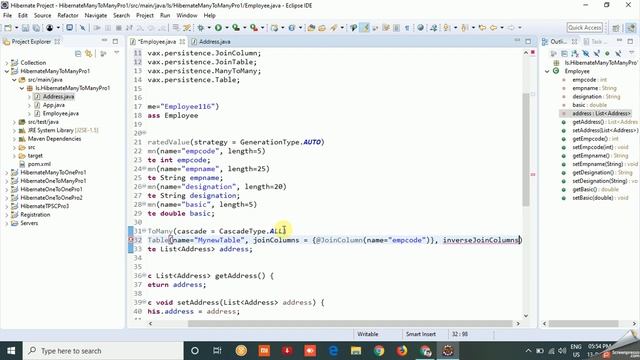Collapse the Employee class in Outline

pyautogui.click(x=547, y=71)
